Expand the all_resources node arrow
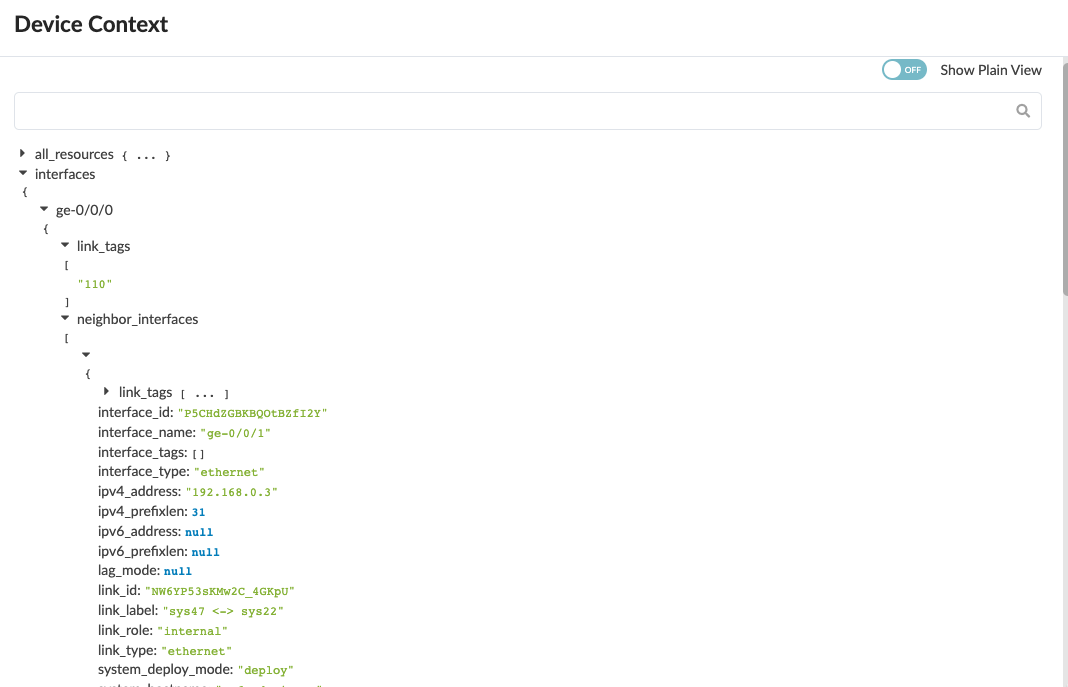The image size is (1068, 687). coord(23,154)
